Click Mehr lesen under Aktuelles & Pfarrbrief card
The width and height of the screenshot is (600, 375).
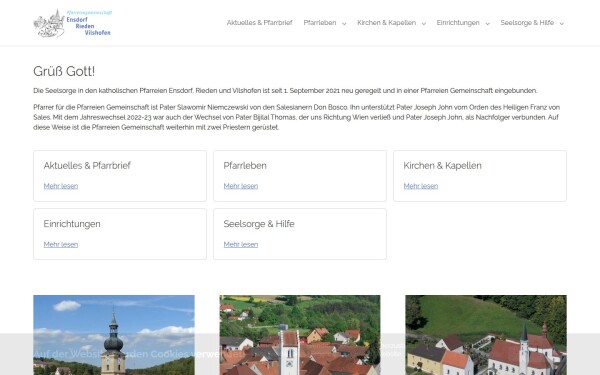coord(61,186)
